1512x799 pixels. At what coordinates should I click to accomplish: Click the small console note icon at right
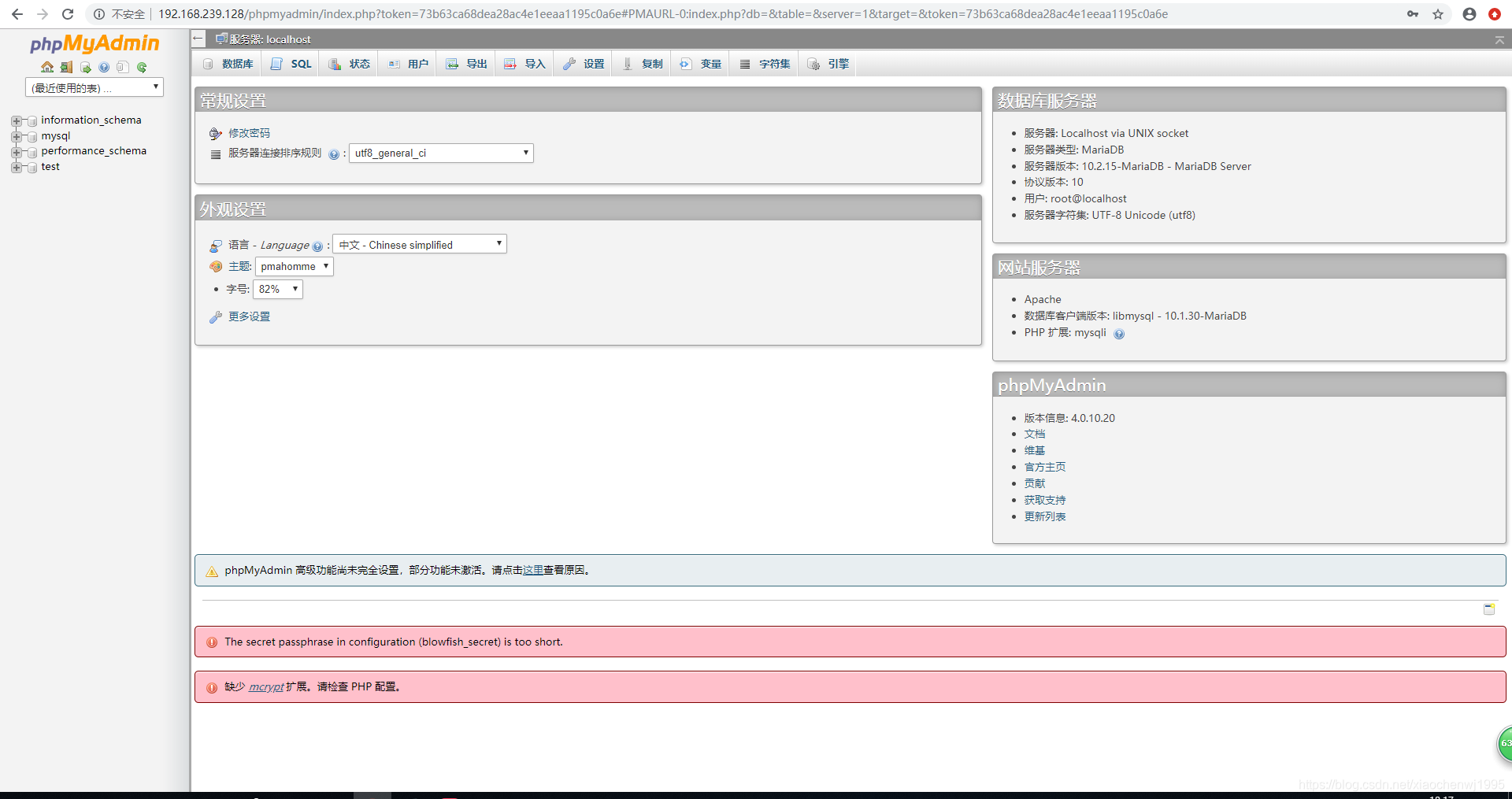(1489, 609)
